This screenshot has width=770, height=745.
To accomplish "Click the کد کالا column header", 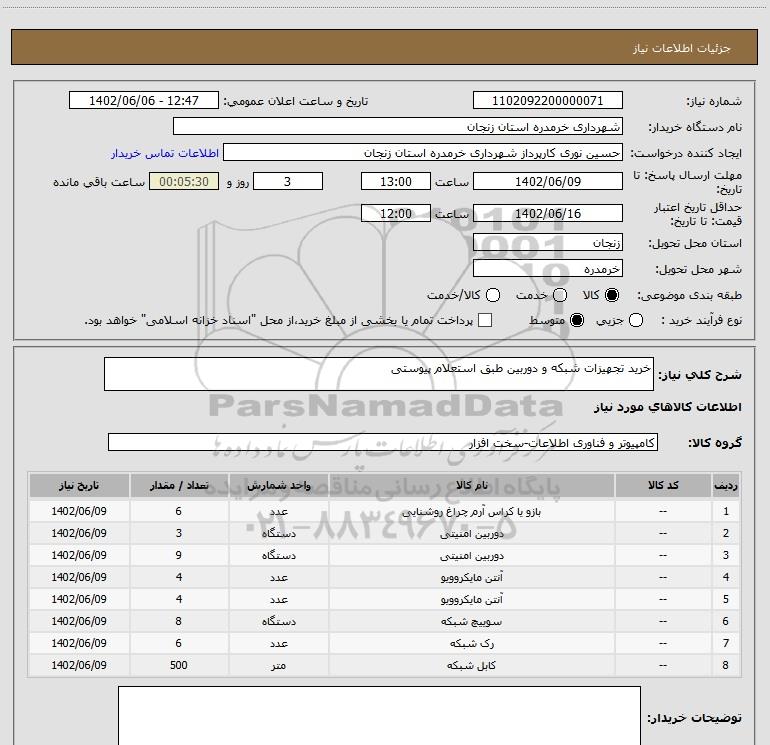I will click(663, 485).
